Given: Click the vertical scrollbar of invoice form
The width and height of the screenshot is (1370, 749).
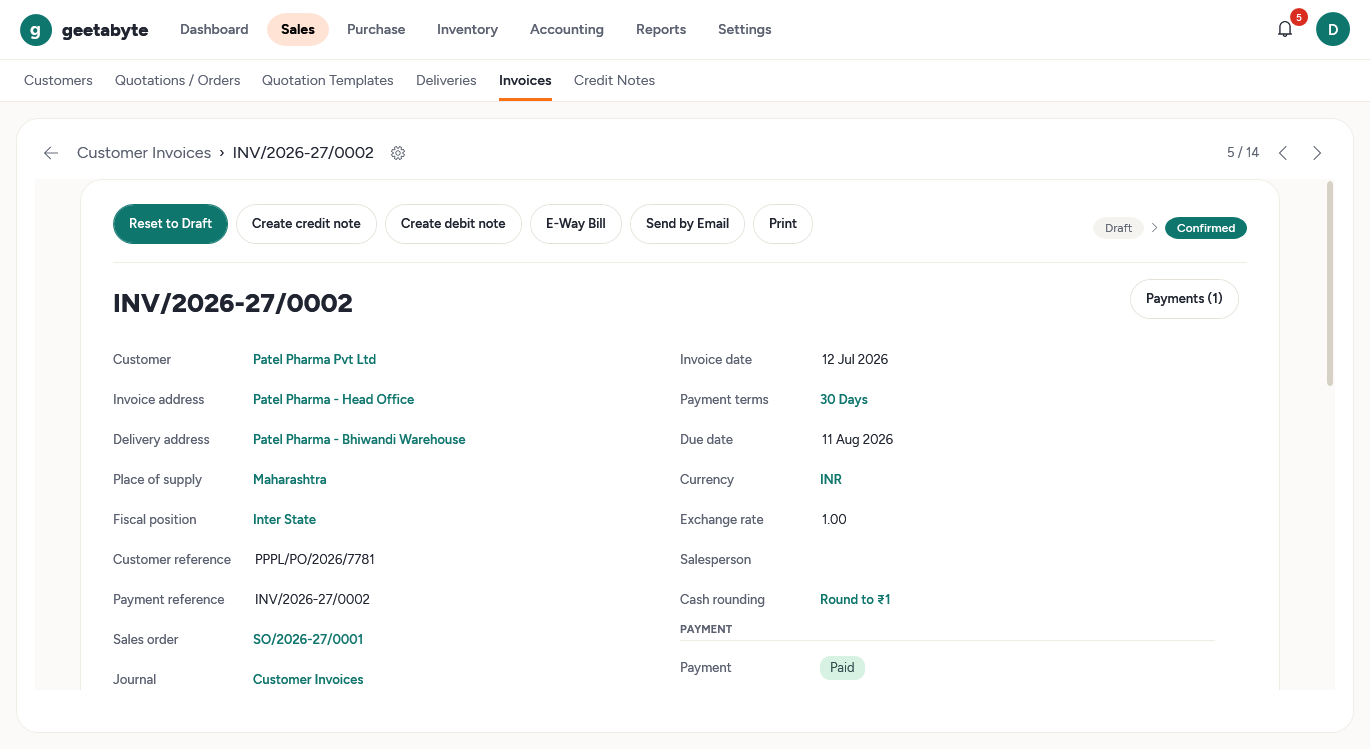Looking at the screenshot, I should click(1330, 284).
